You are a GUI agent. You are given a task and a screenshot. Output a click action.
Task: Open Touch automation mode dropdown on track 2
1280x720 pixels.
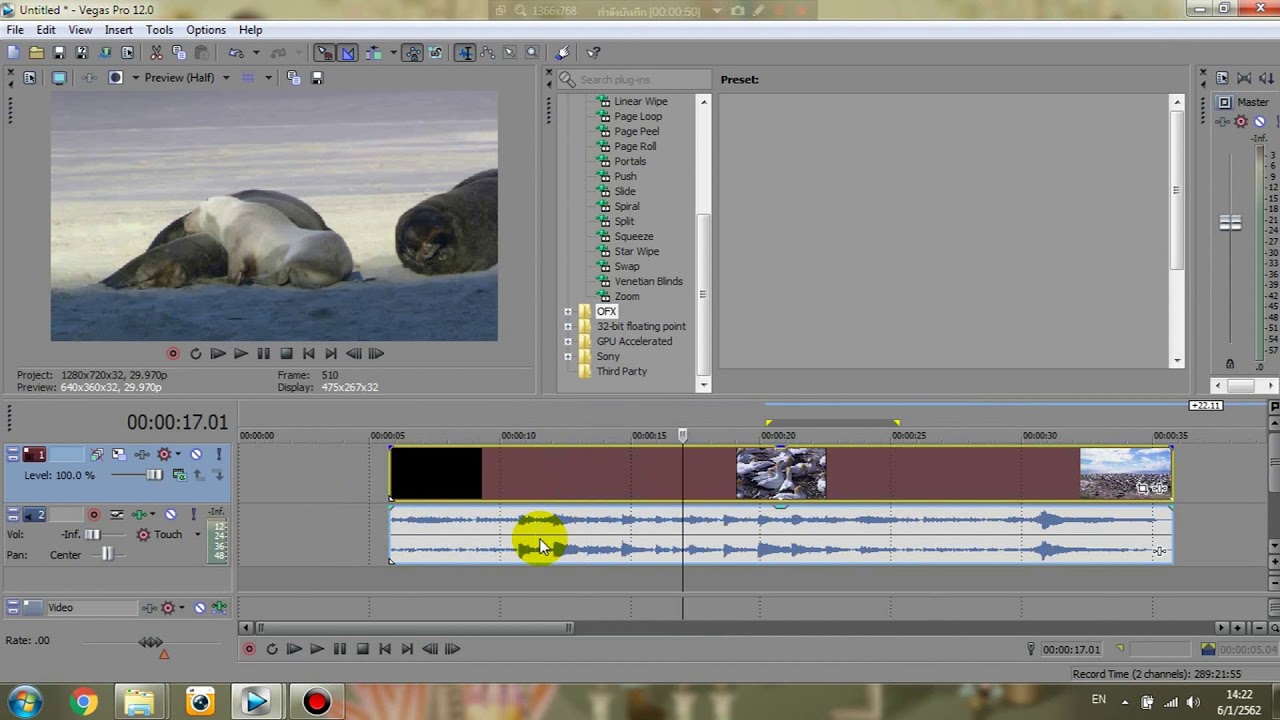pos(197,535)
